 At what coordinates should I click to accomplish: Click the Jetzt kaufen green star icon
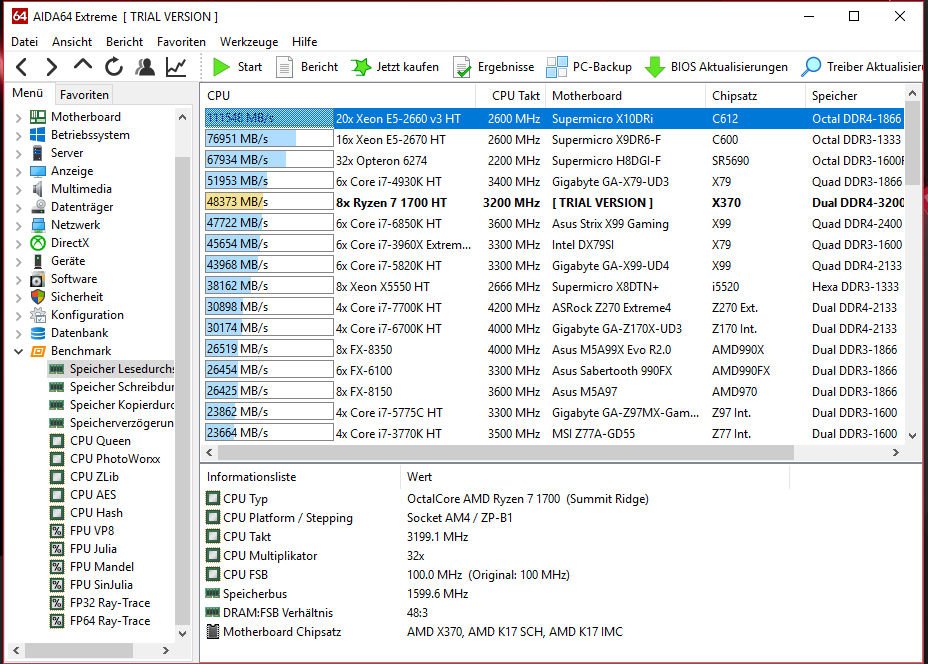361,67
